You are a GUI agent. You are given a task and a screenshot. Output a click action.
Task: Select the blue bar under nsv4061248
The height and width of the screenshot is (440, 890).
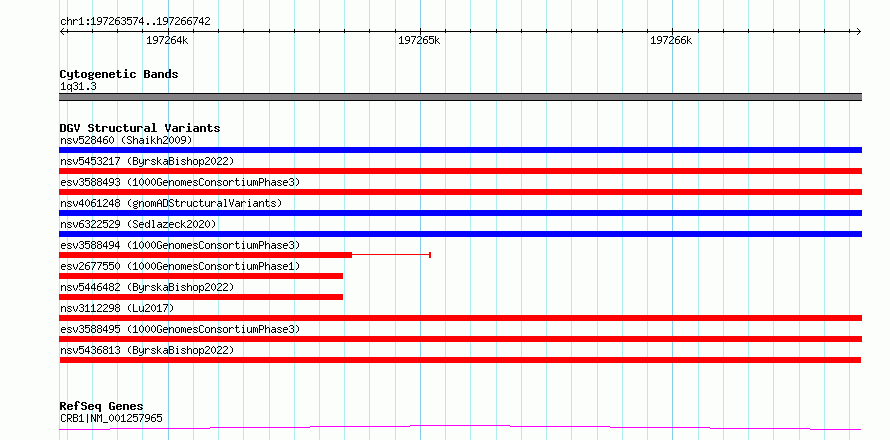(x=460, y=213)
